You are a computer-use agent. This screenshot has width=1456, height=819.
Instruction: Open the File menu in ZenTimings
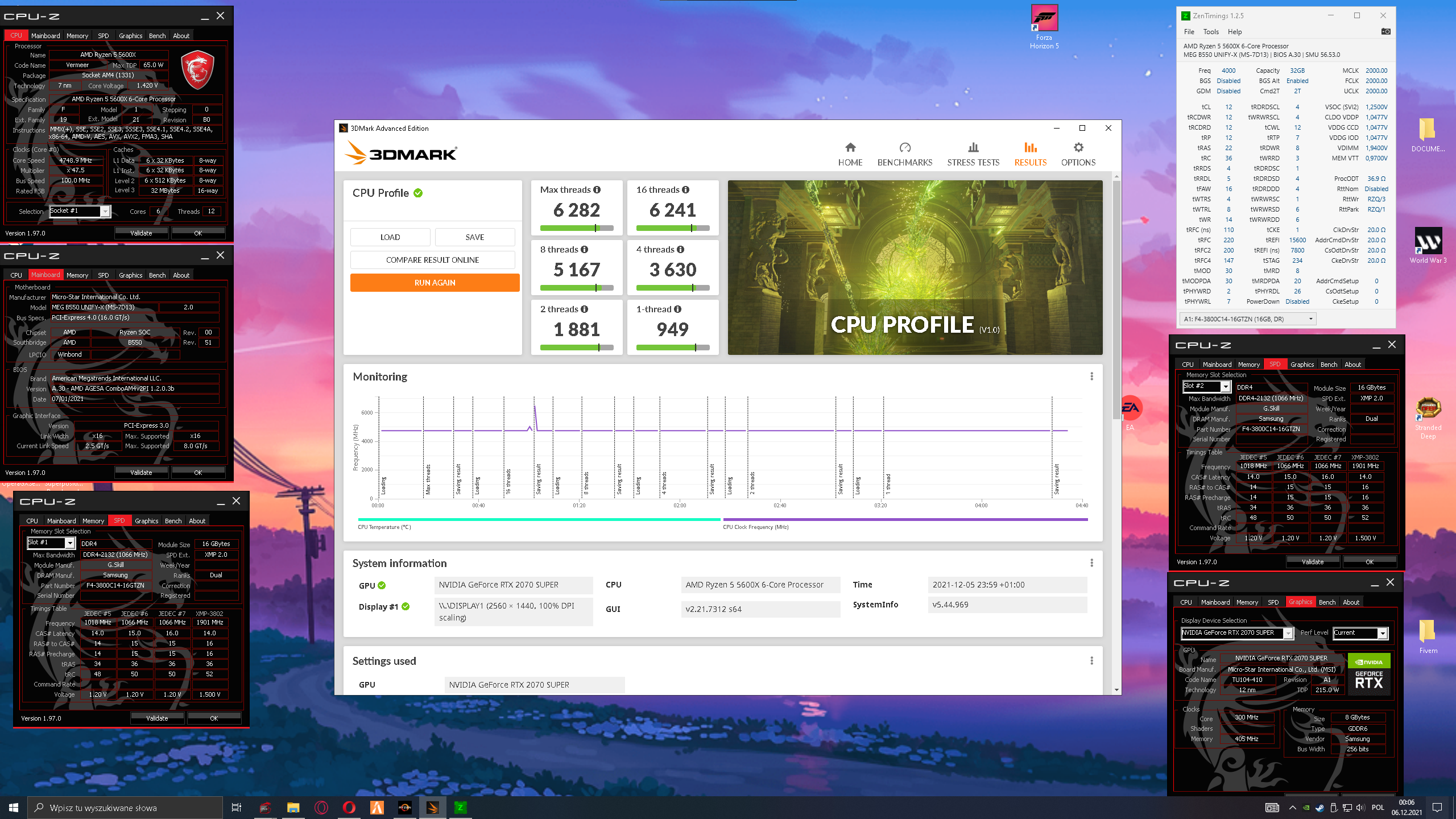pyautogui.click(x=1189, y=32)
